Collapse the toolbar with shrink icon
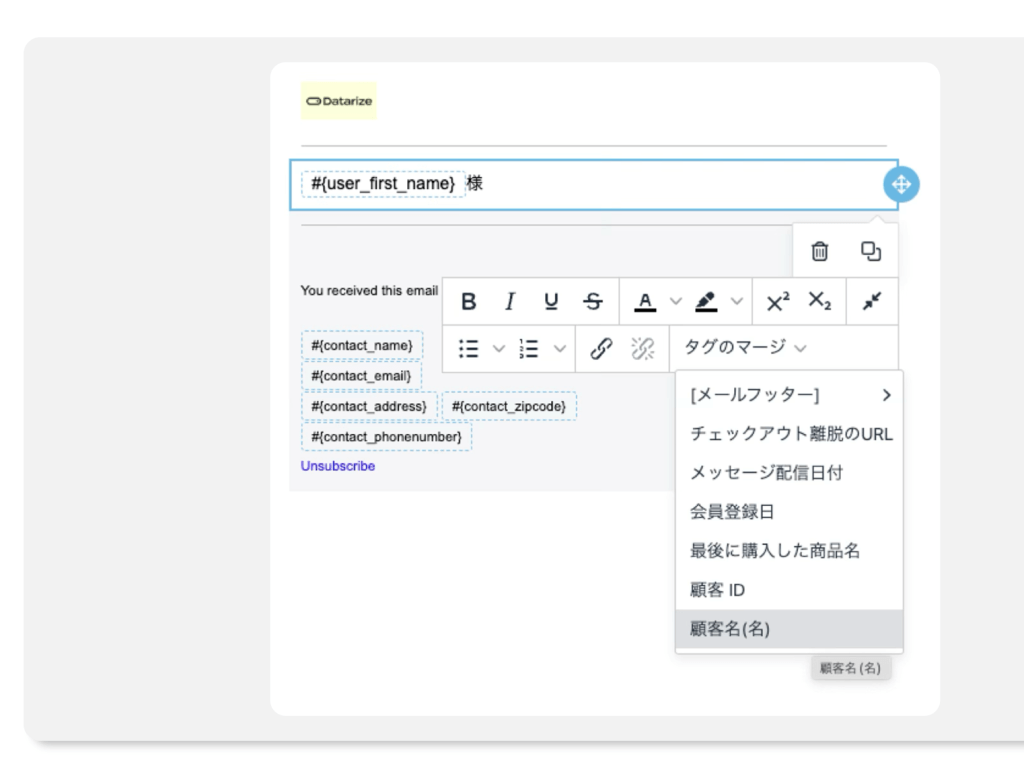This screenshot has width=1024, height=759. [x=872, y=301]
